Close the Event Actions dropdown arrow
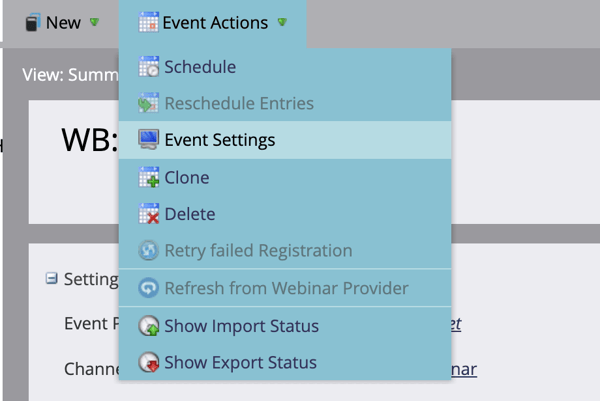The height and width of the screenshot is (401, 600). coord(282,22)
